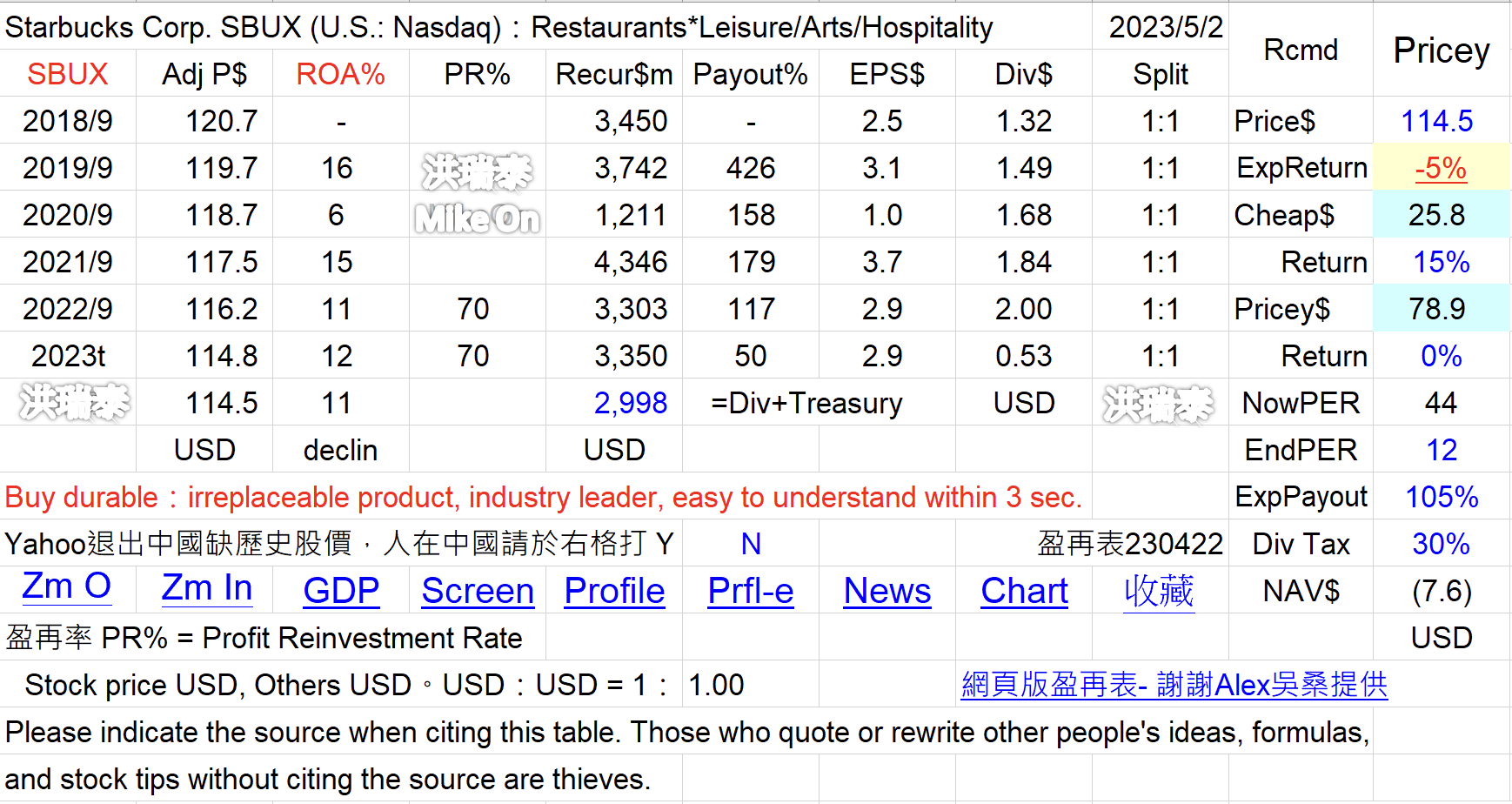Select the 2023t row label
This screenshot has width=1512, height=804.
click(68, 356)
